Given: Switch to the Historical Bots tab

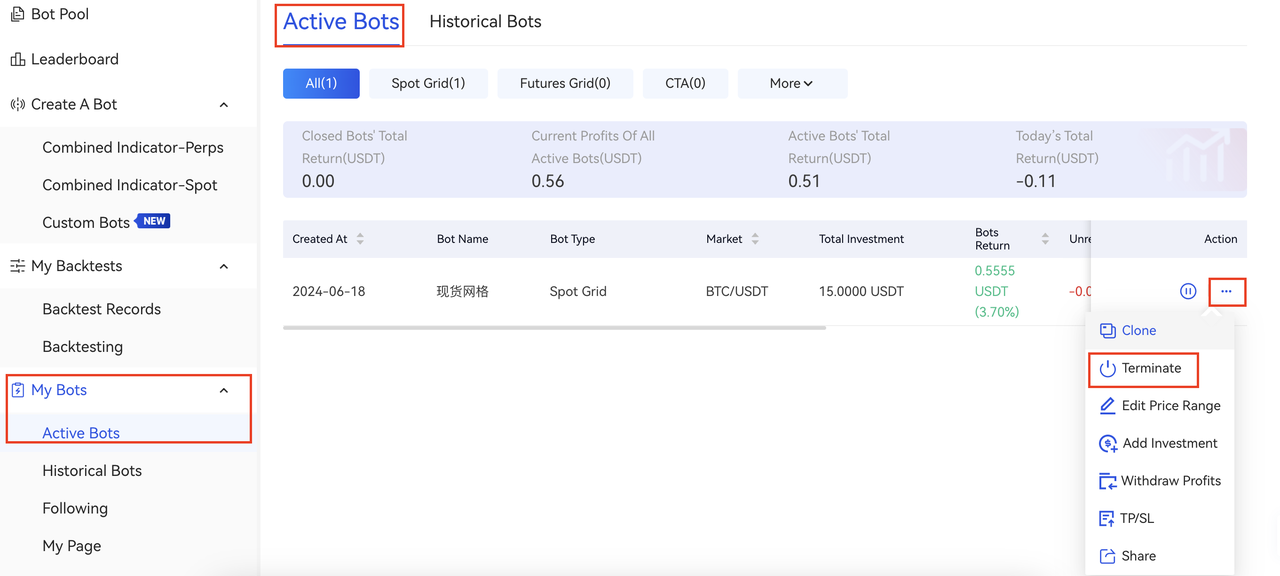Looking at the screenshot, I should click(485, 22).
